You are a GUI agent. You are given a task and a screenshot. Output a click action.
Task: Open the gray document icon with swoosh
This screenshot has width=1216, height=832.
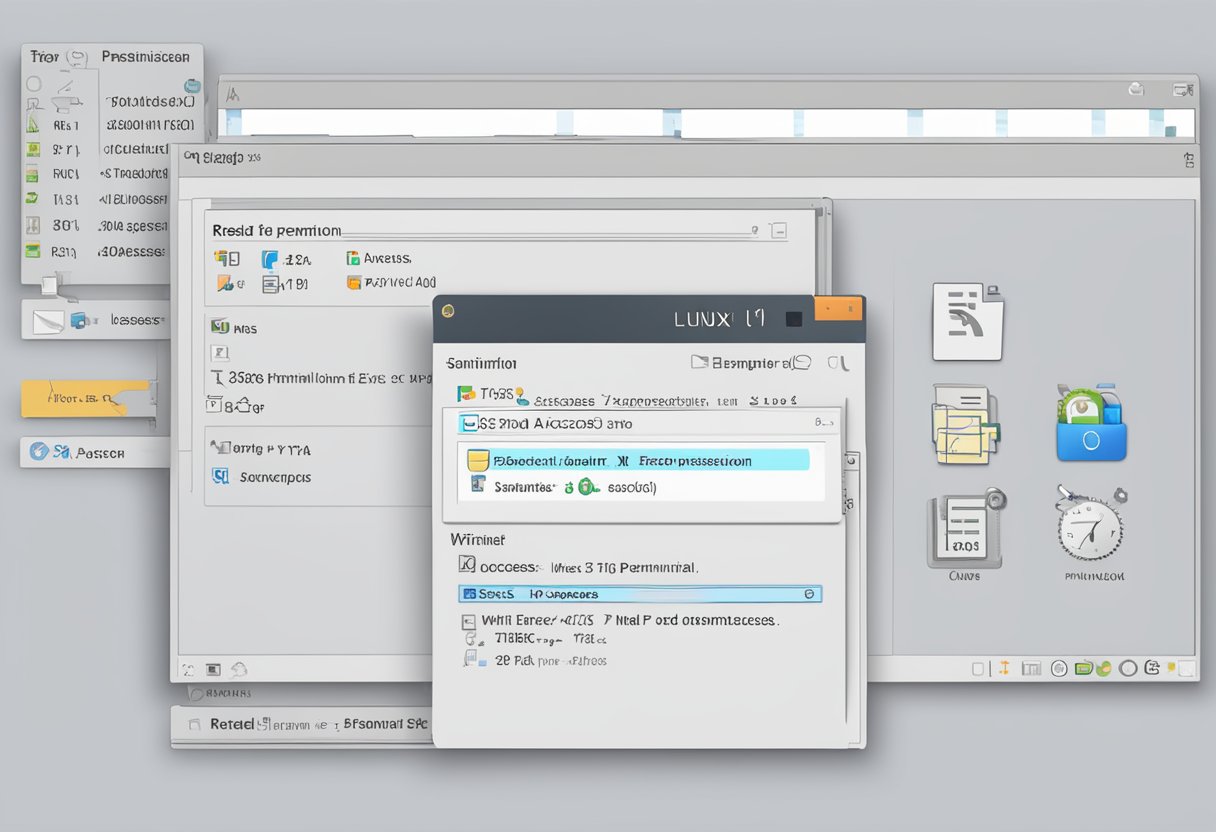(x=966, y=321)
